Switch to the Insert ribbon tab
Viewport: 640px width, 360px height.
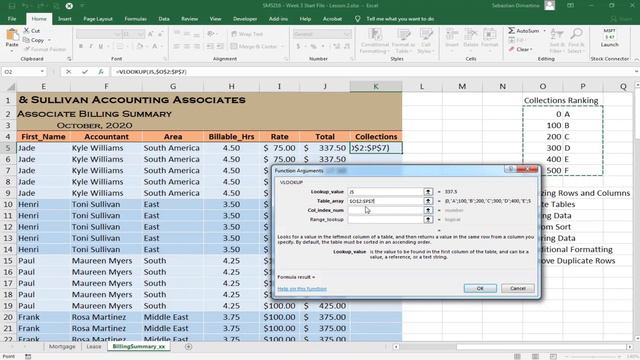(x=64, y=19)
